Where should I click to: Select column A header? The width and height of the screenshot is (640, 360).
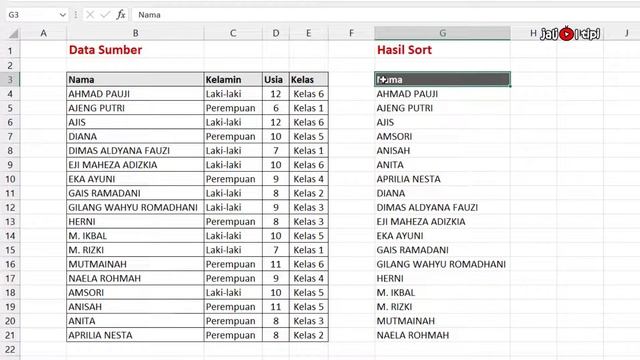tap(43, 33)
